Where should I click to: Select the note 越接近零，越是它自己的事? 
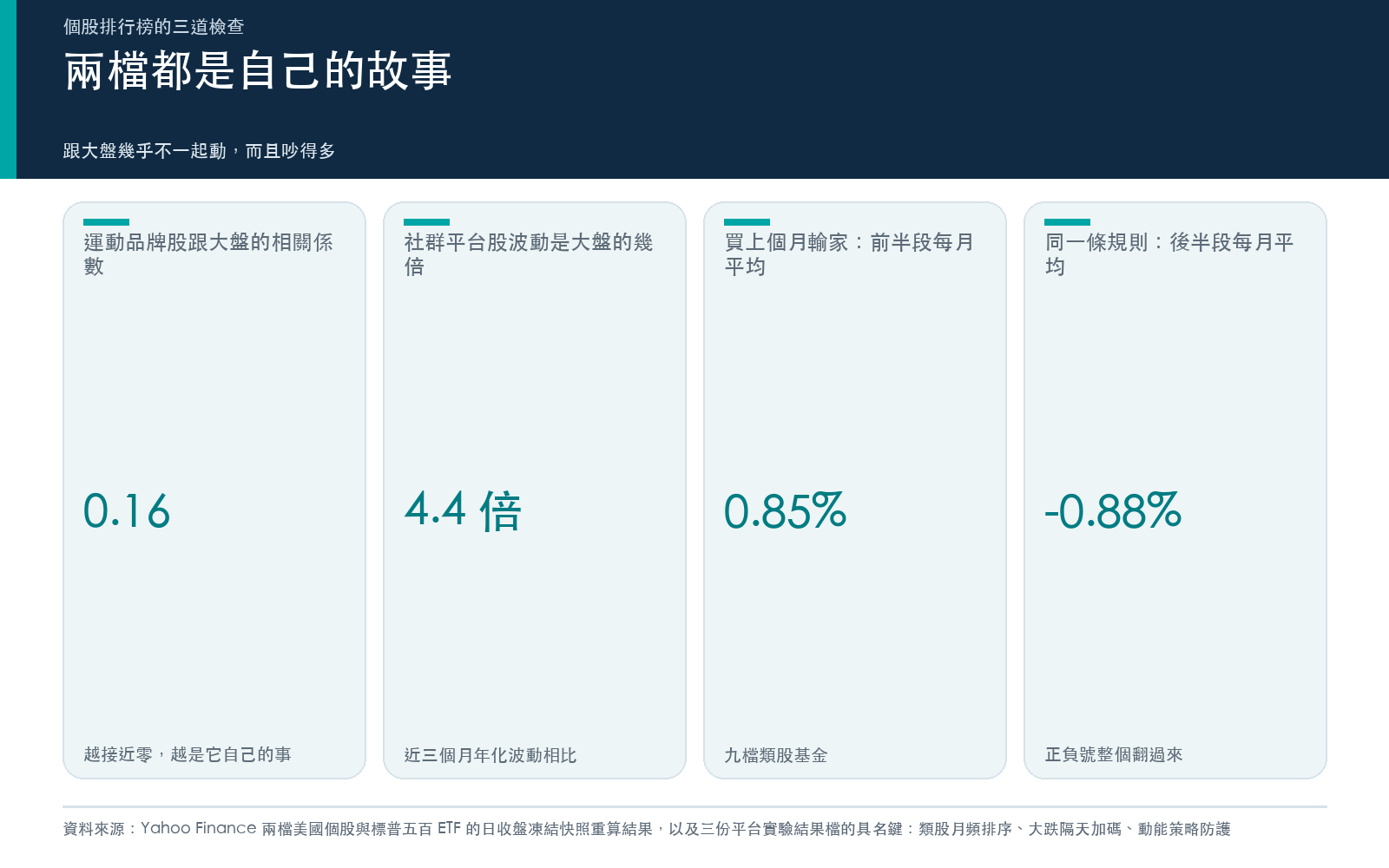click(188, 754)
